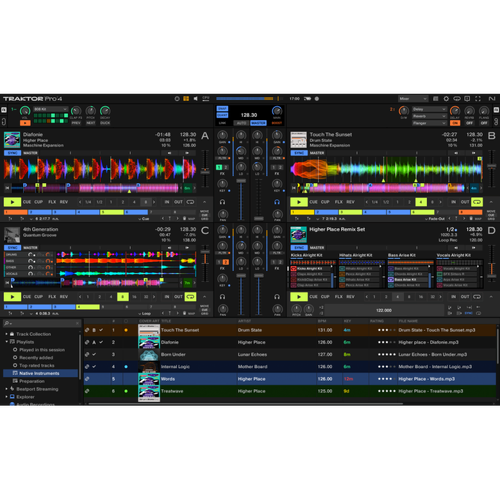Screen dimensions: 500x500
Task: Click the Native Instruments logo icon
Action: coord(492,99)
